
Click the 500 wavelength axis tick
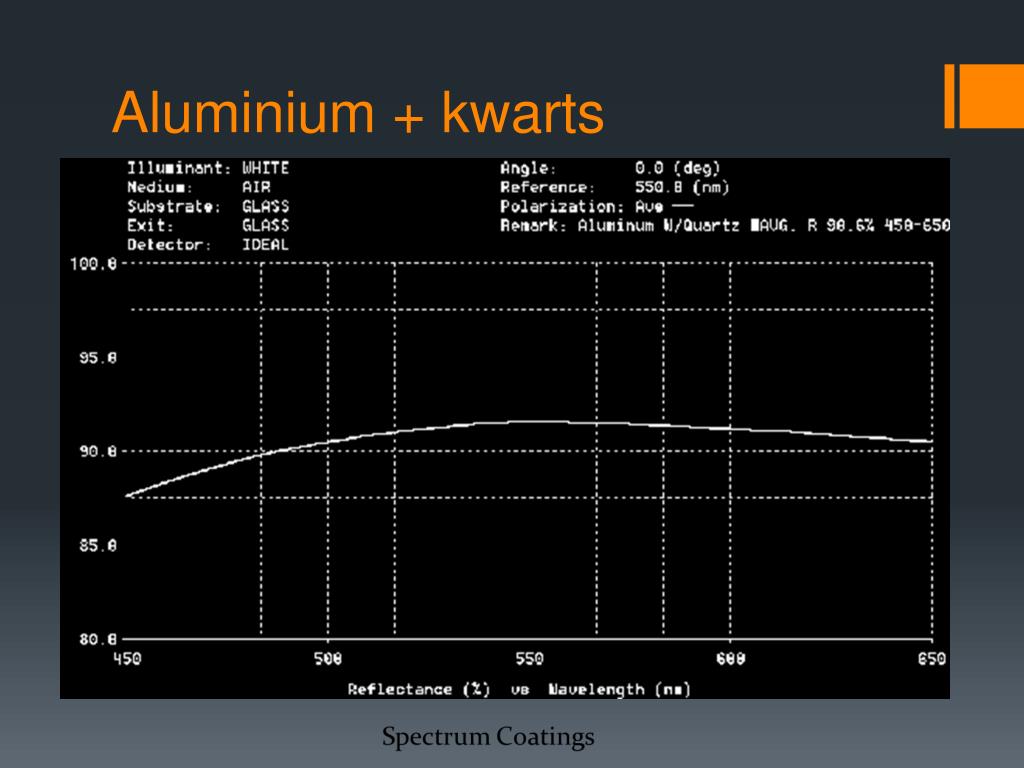(328, 658)
